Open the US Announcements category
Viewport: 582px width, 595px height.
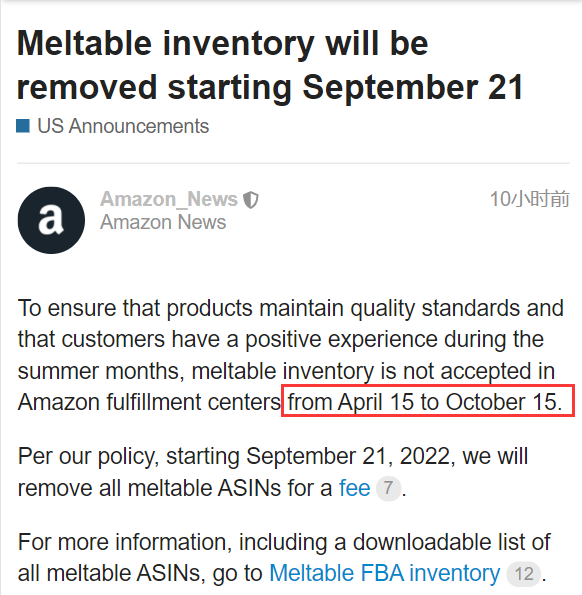pyautogui.click(x=123, y=126)
